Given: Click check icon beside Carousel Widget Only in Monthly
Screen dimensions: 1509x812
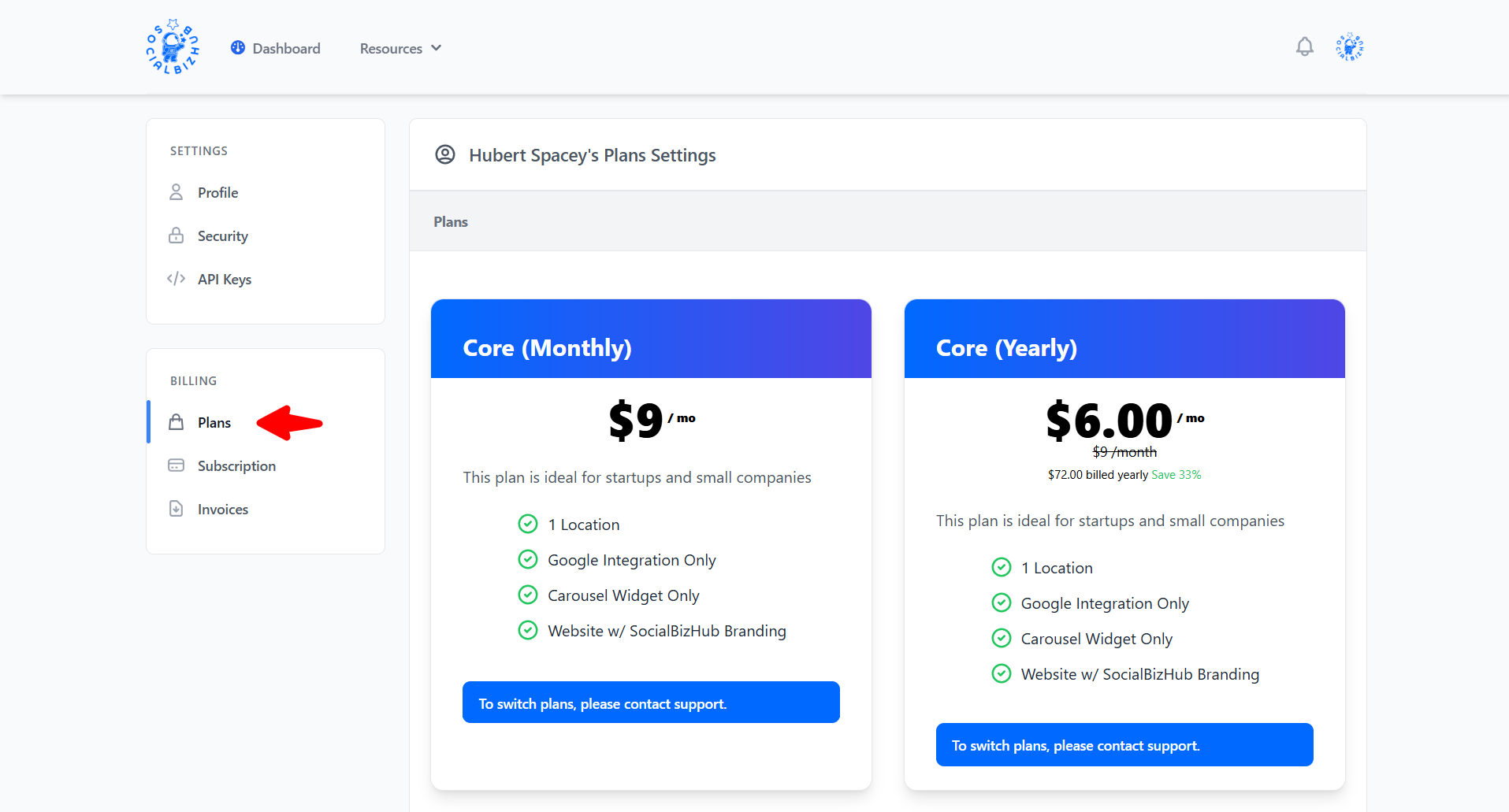Looking at the screenshot, I should coord(528,595).
